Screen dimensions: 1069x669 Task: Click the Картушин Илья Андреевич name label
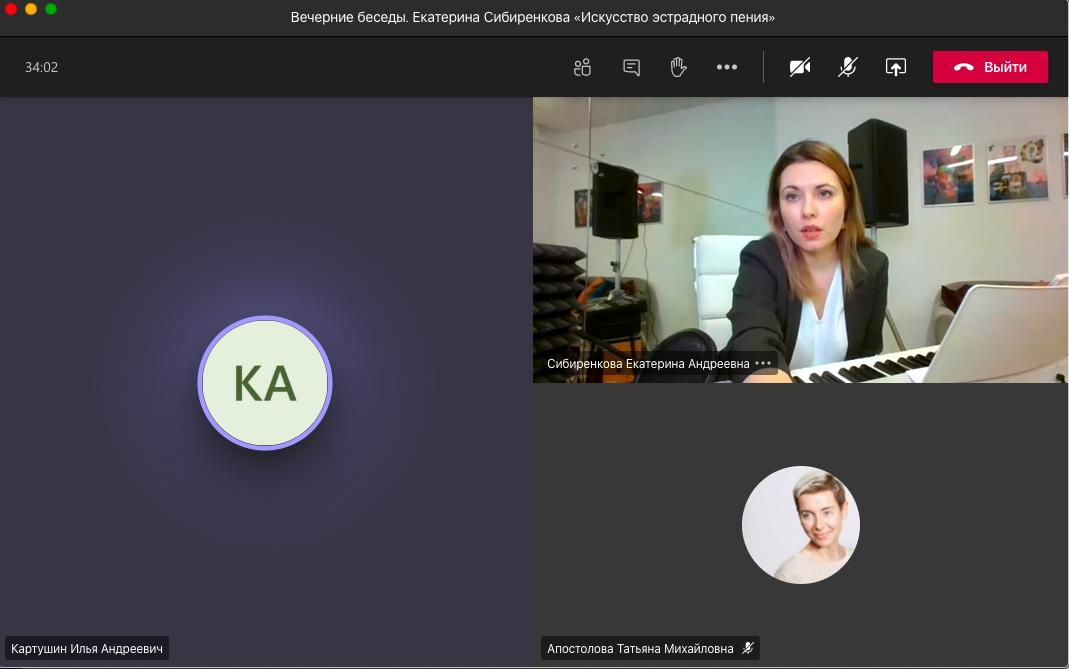tap(87, 648)
